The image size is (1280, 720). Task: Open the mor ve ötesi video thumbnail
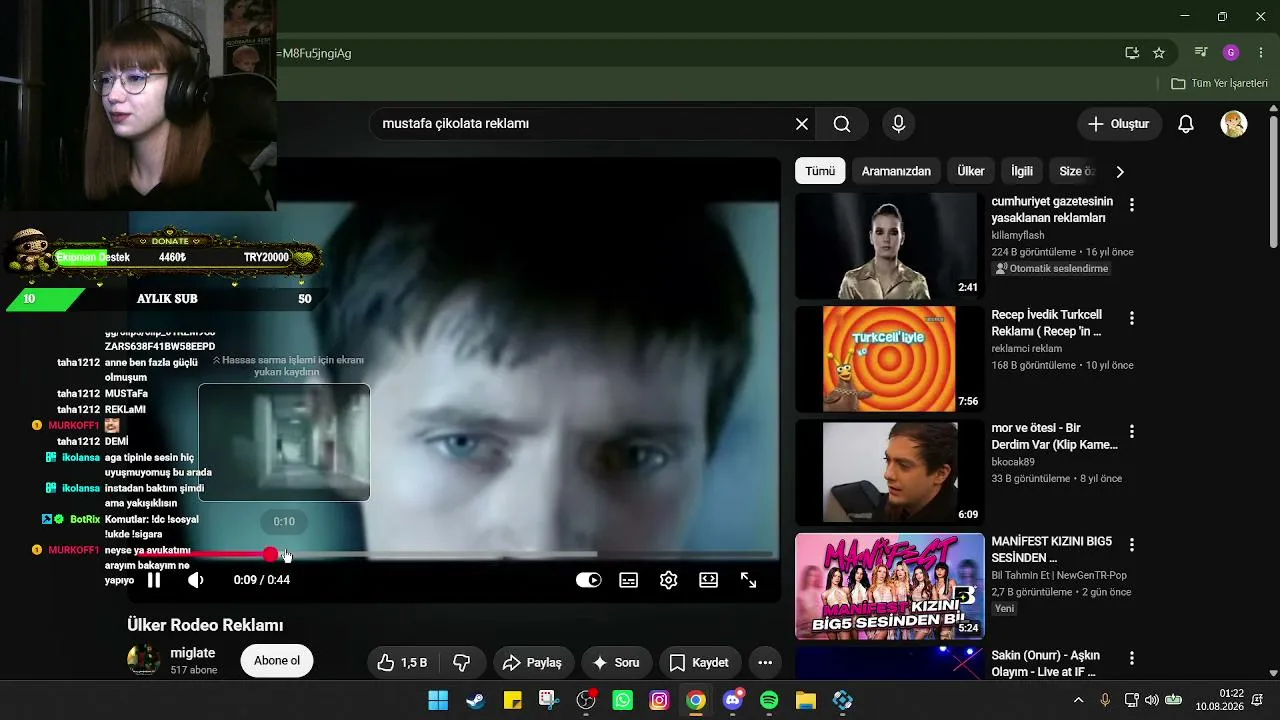point(889,472)
